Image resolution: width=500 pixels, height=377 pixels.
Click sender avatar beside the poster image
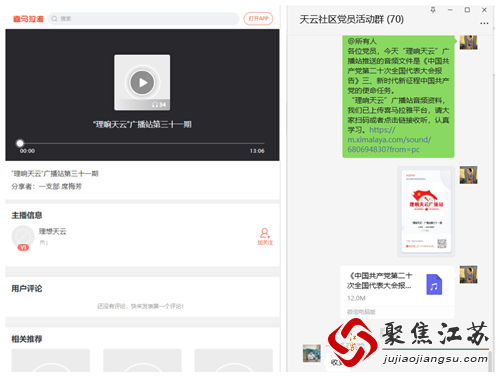(x=468, y=175)
